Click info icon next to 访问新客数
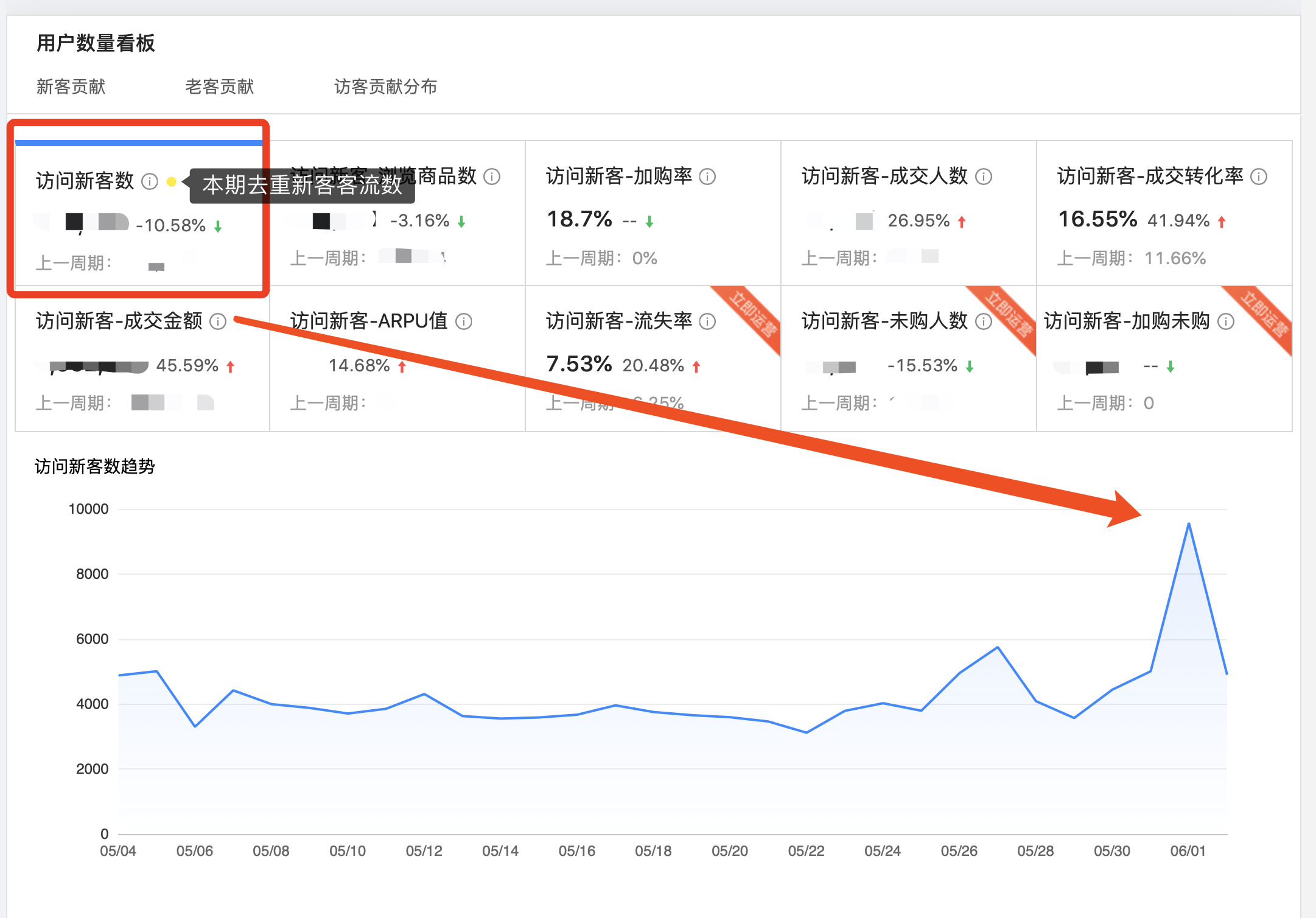Image resolution: width=1316 pixels, height=918 pixels. point(150,181)
